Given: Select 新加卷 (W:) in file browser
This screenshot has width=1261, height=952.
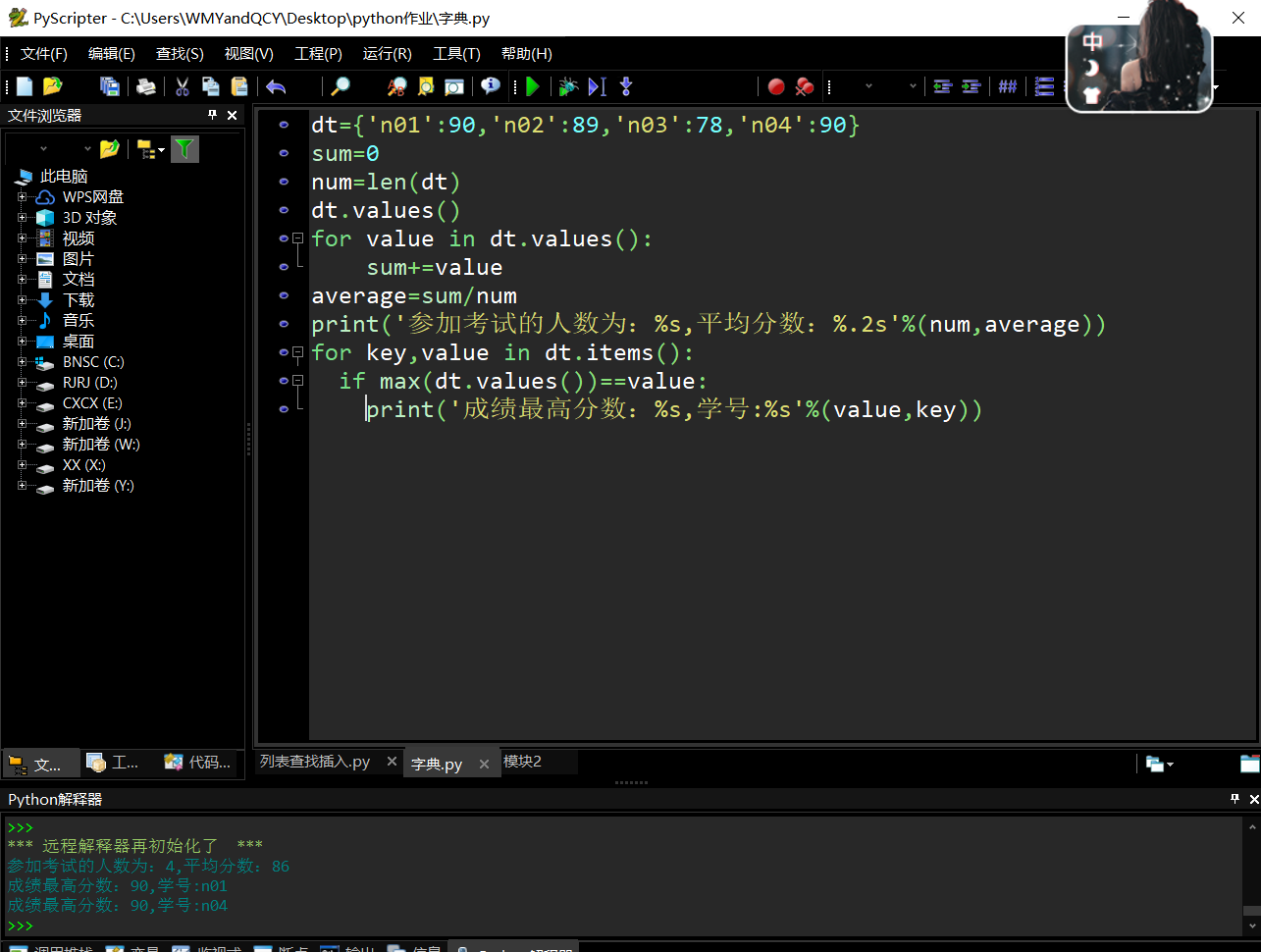Looking at the screenshot, I should pos(101,445).
